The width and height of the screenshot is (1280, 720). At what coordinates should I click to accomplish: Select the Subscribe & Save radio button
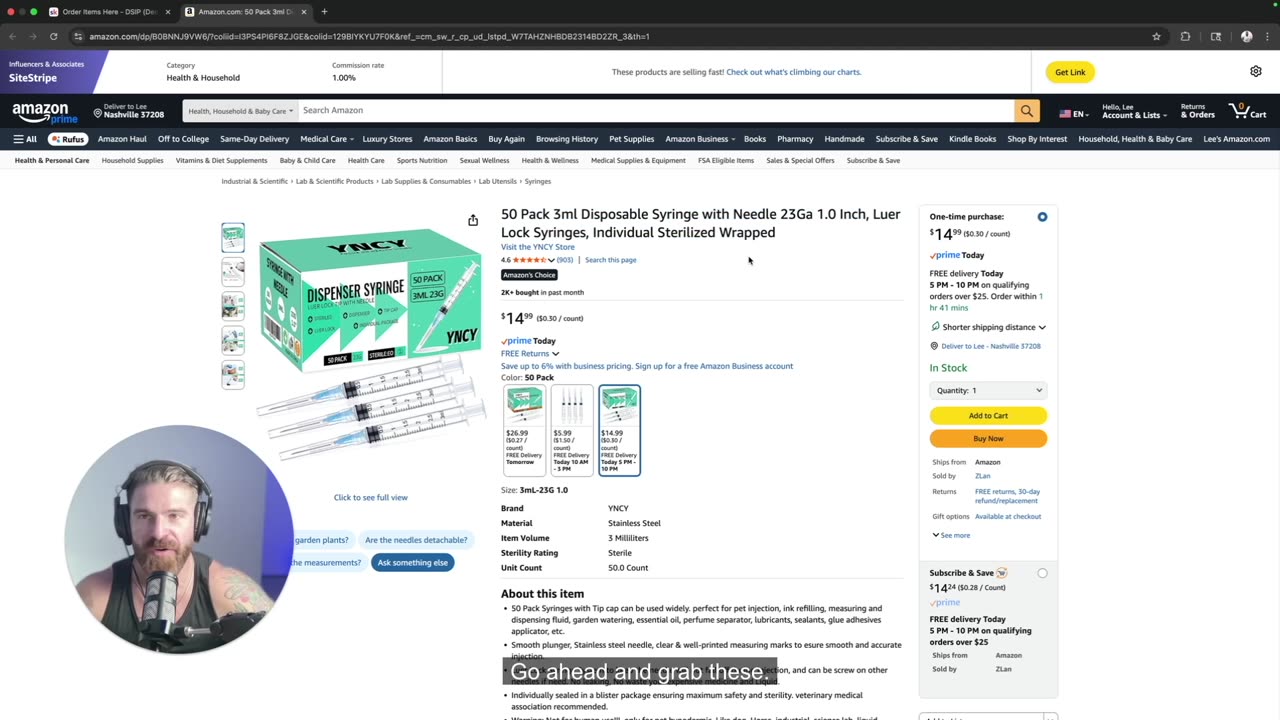[x=1042, y=573]
